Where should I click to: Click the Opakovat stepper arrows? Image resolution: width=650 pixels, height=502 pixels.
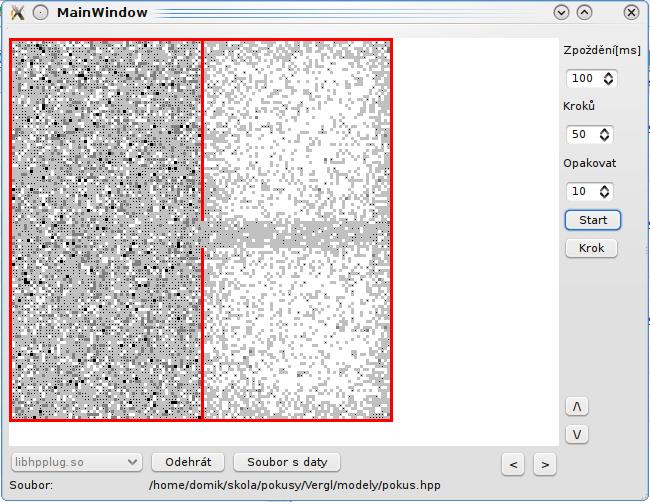click(x=604, y=191)
